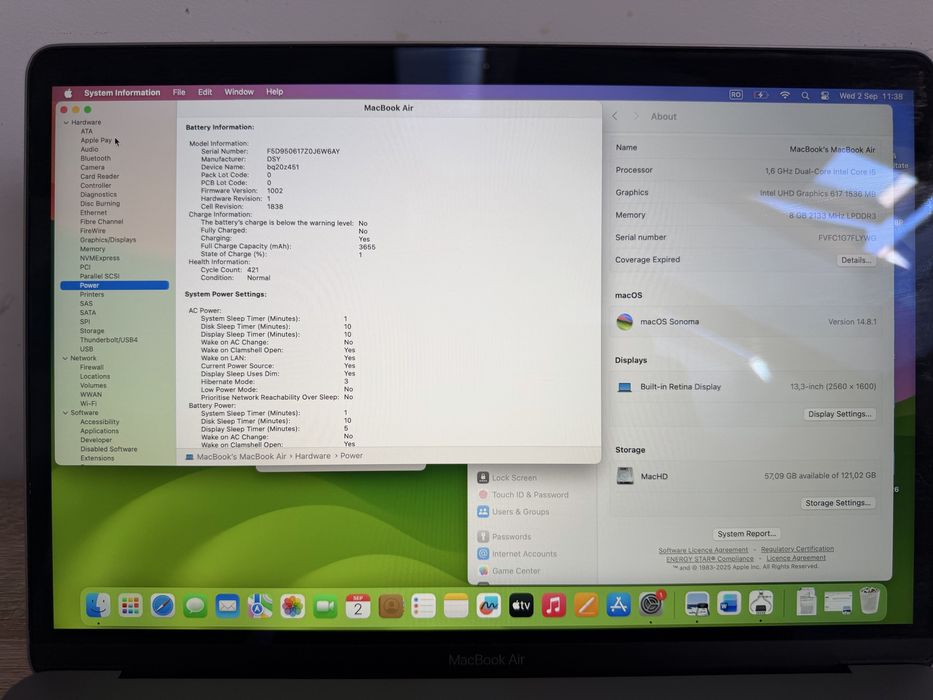Click the battery charging menu bar icon
Image resolution: width=933 pixels, height=700 pixels.
click(760, 95)
